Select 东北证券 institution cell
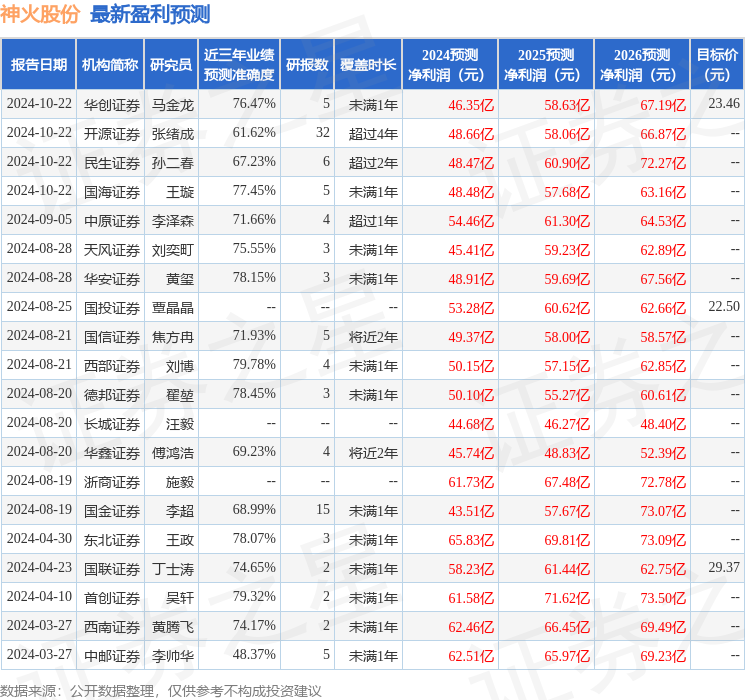This screenshot has height=700, width=745. point(112,539)
